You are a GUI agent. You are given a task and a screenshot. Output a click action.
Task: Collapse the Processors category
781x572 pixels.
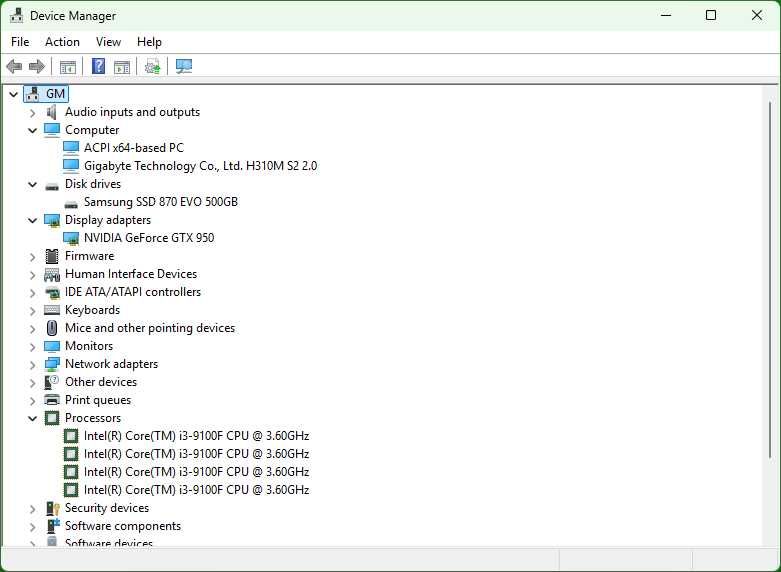click(32, 418)
